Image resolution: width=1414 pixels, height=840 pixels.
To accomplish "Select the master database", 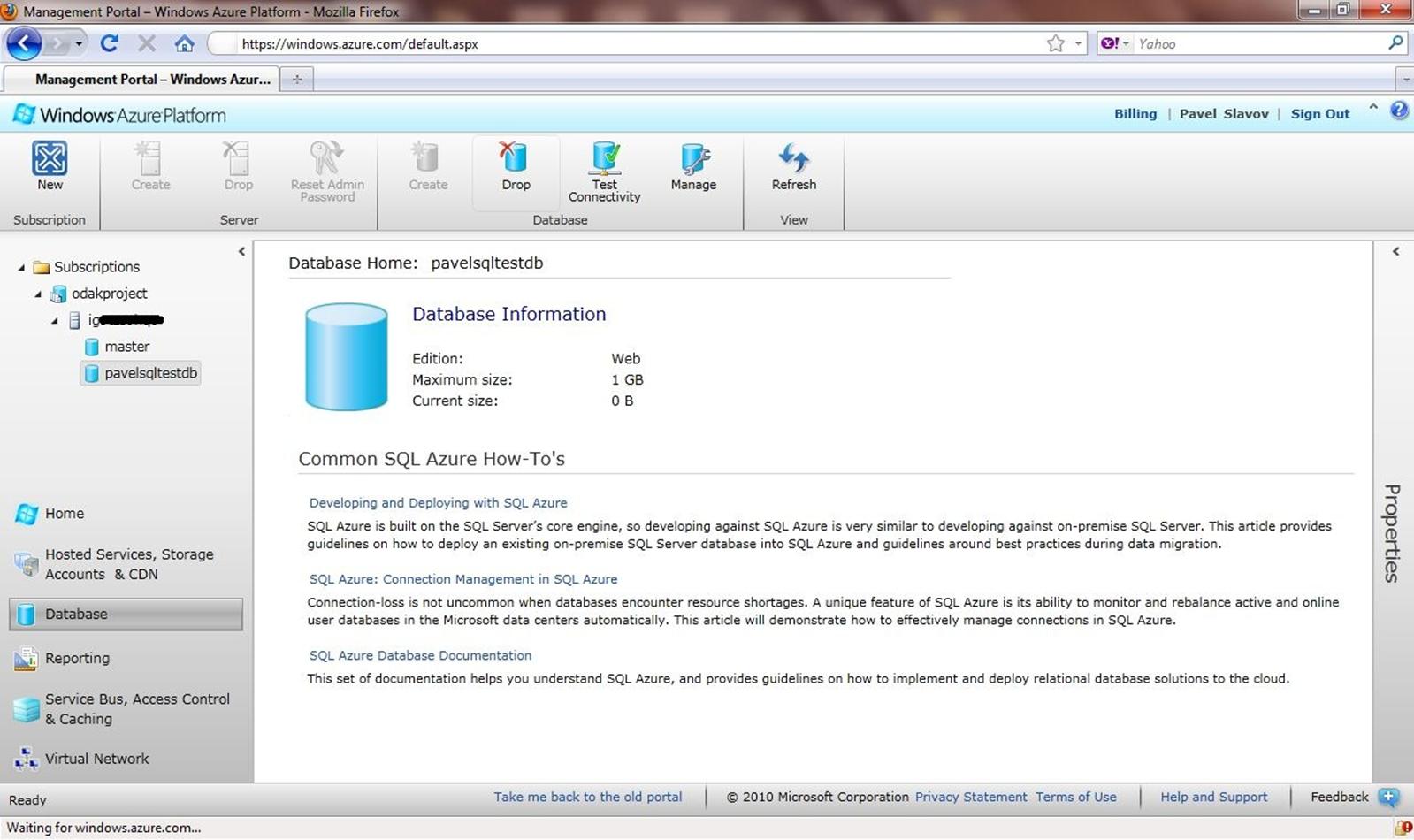I will (117, 347).
